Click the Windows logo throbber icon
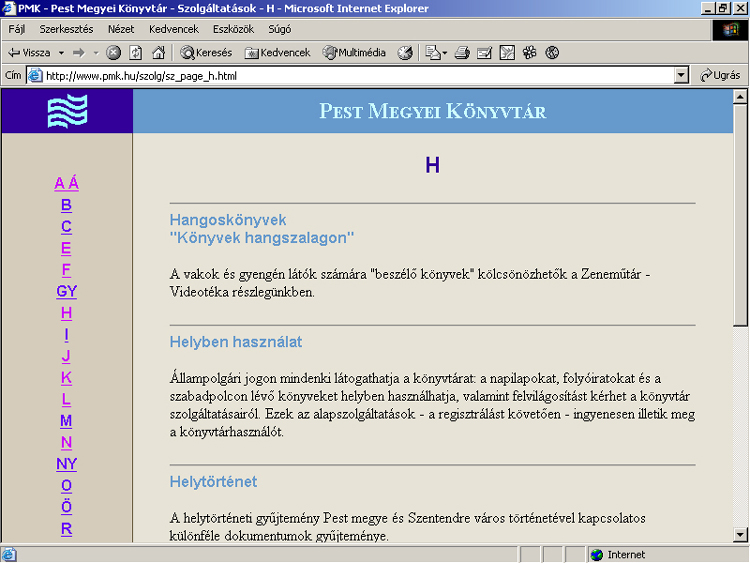Screen dimensions: 750x563 coord(730,30)
